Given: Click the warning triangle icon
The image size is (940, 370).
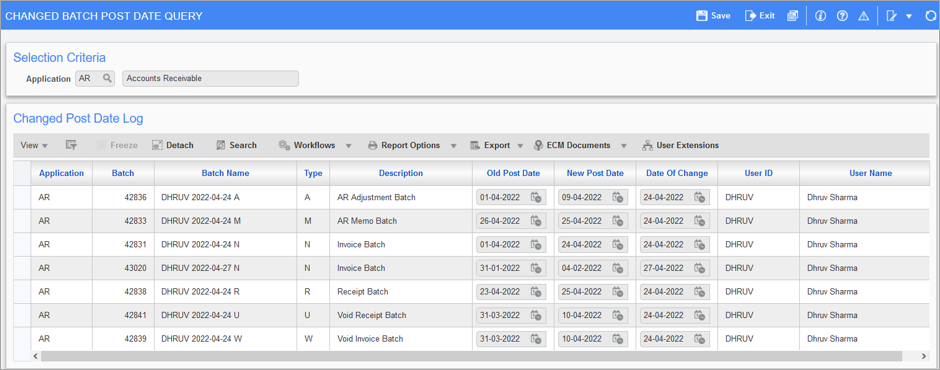Looking at the screenshot, I should coord(863,16).
